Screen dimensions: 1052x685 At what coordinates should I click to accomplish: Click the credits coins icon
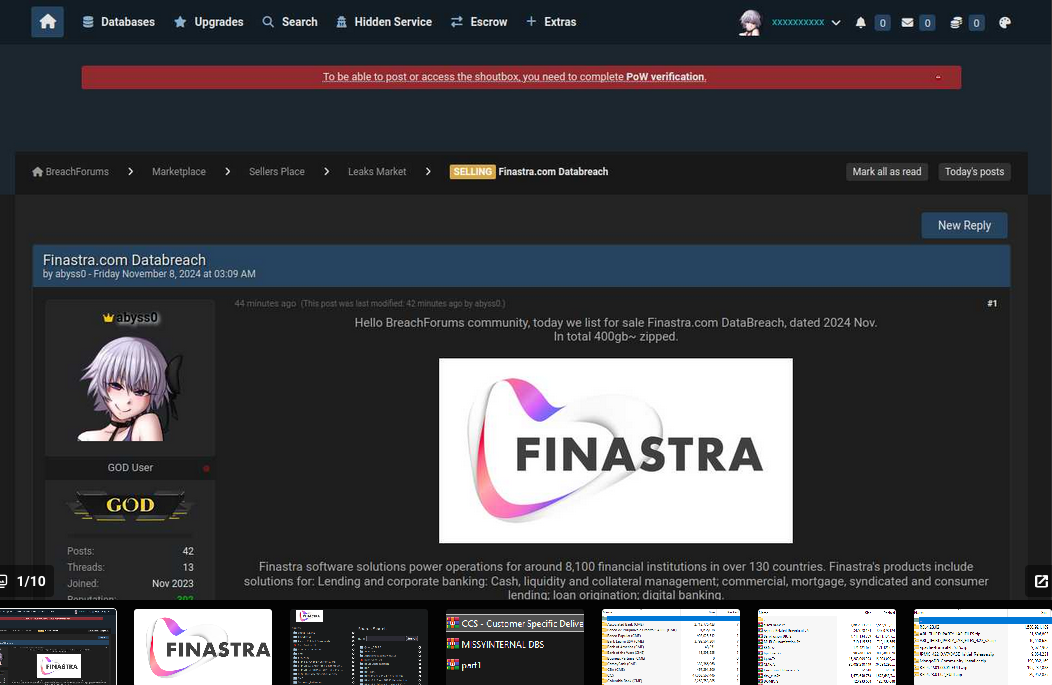pyautogui.click(x=956, y=23)
